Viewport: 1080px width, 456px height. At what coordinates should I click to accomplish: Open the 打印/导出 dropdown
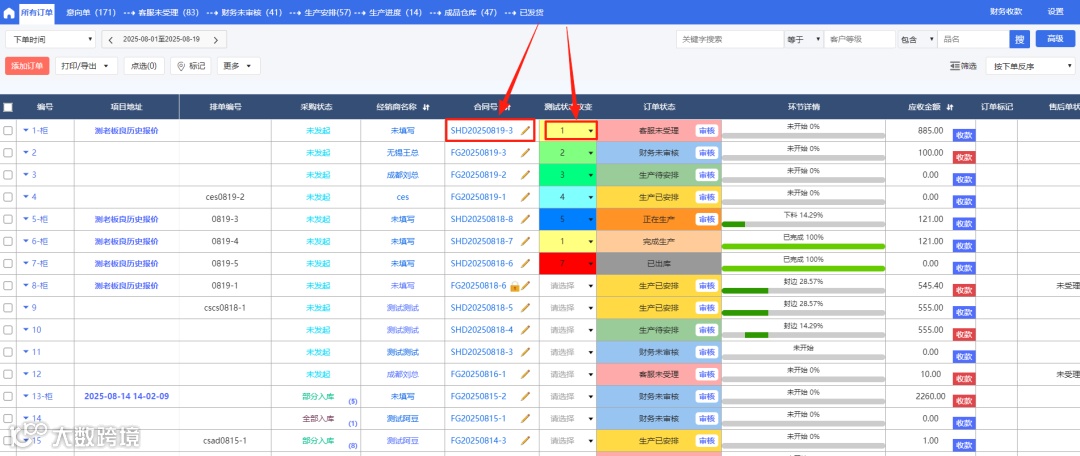(x=85, y=66)
